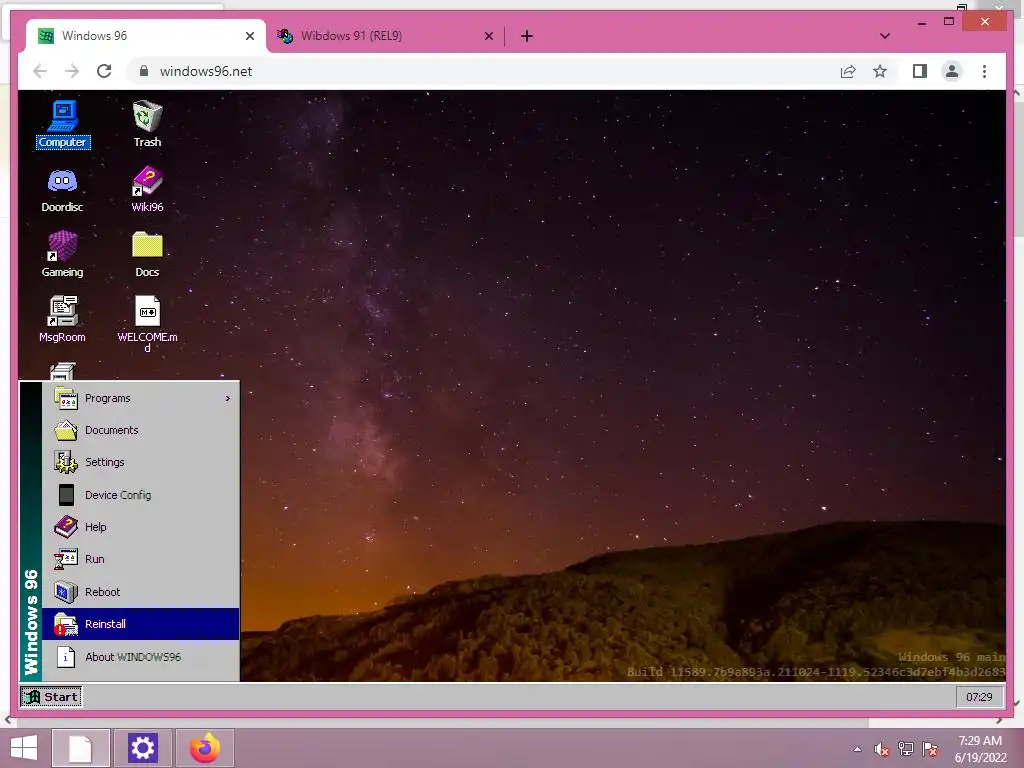Launch the MsgRoom desktop shortcut
This screenshot has width=1024, height=768.
click(x=62, y=319)
